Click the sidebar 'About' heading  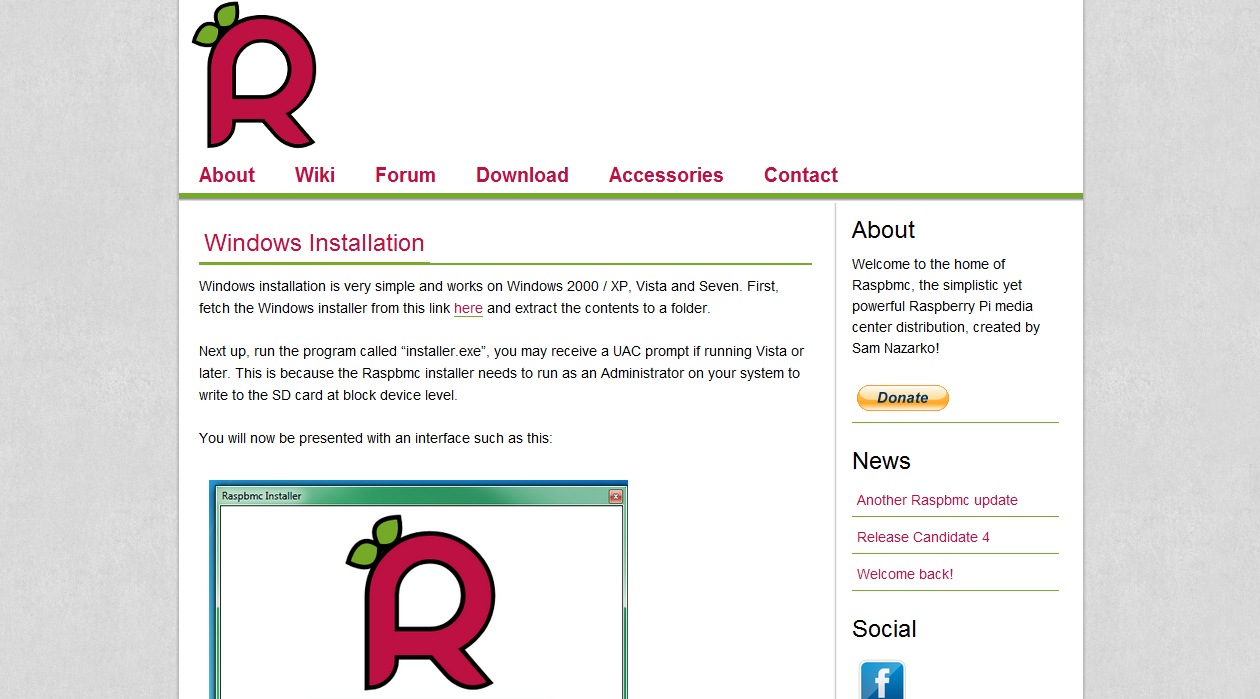click(883, 230)
